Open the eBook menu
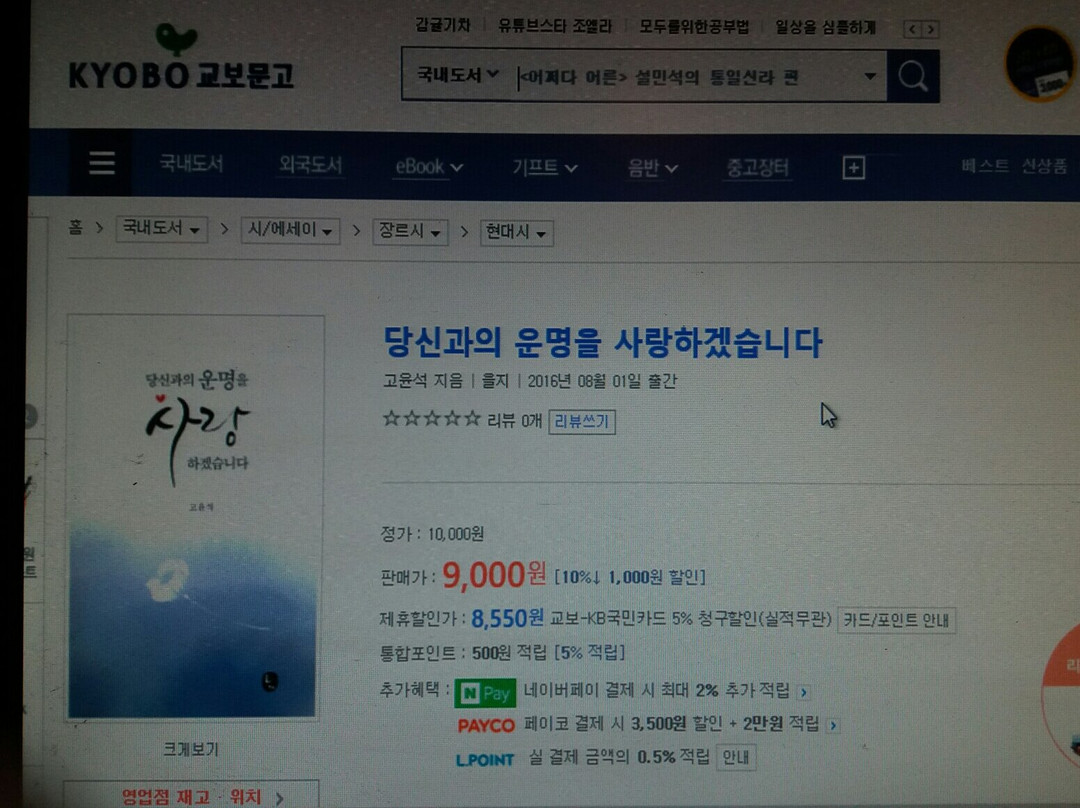The height and width of the screenshot is (808, 1080). click(428, 167)
